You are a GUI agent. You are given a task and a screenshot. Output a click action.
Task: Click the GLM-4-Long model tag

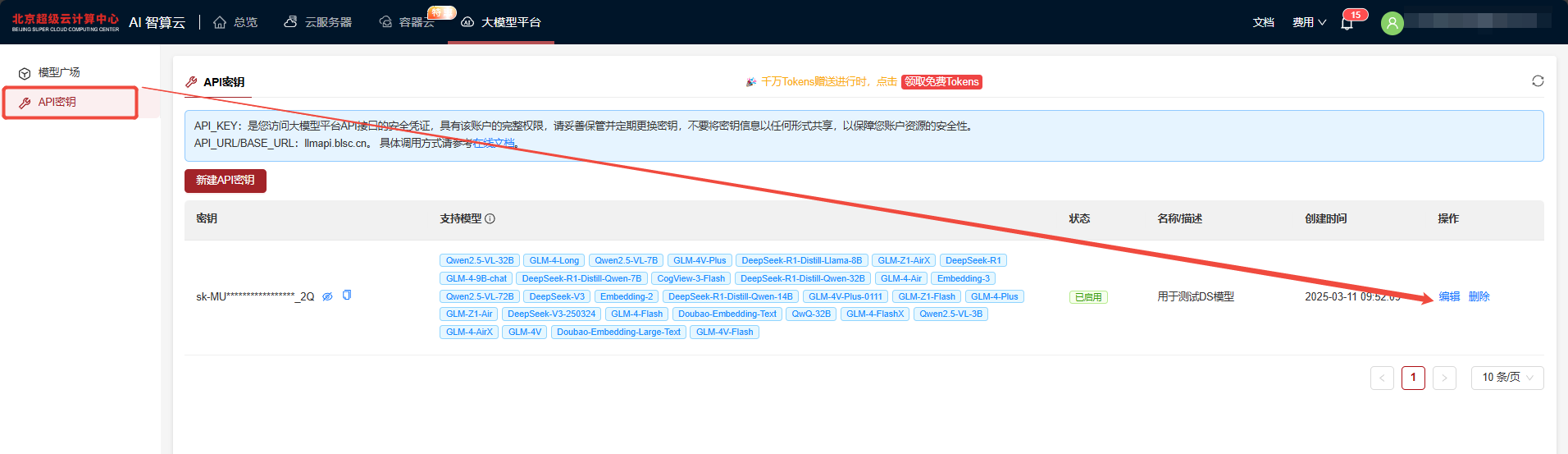click(x=554, y=261)
